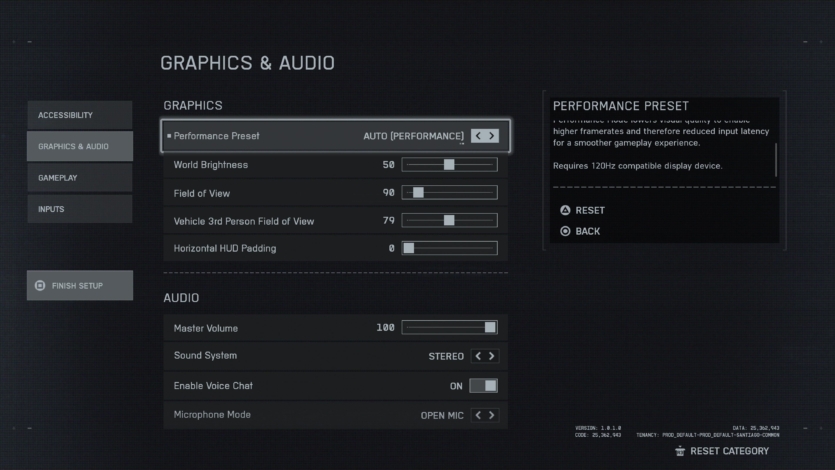
Task: Open the Accessibility settings tab
Action: click(79, 115)
